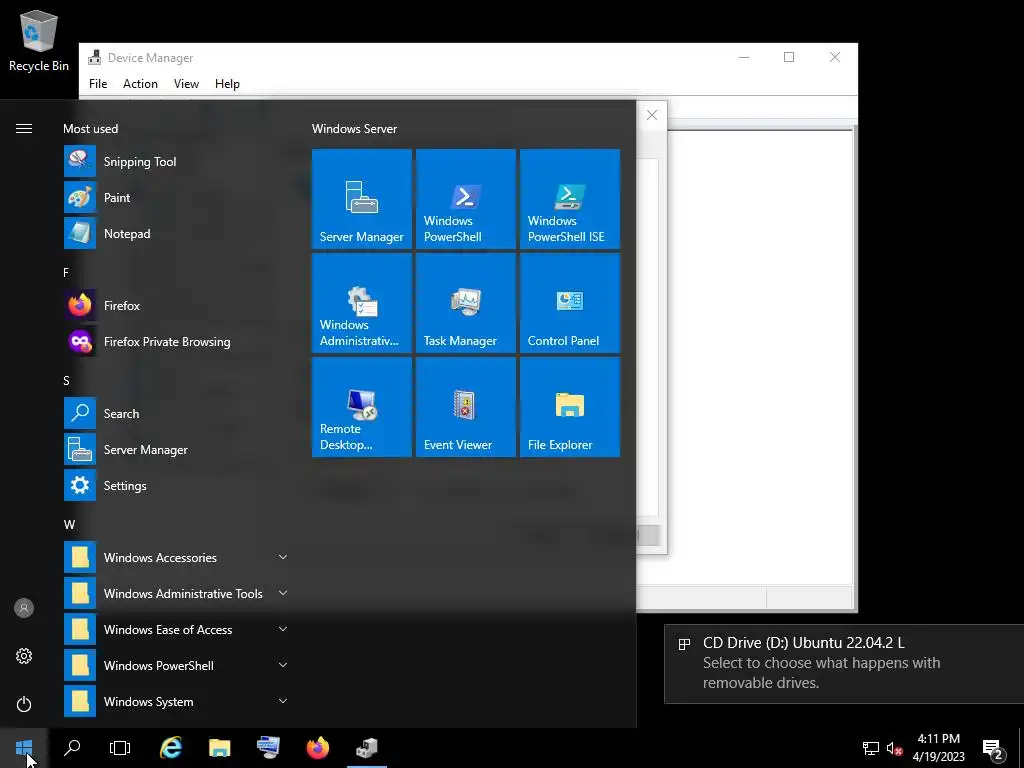Open the Action Center notification icon
Image resolution: width=1024 pixels, height=768 pixels.
pos(993,748)
